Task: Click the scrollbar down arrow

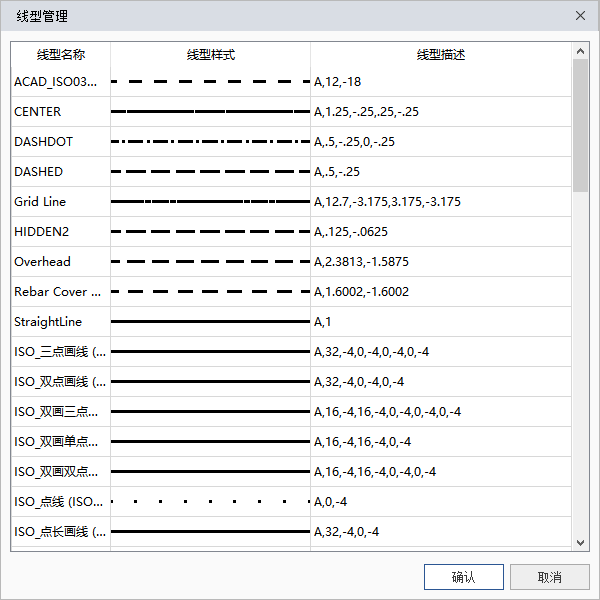Action: click(x=580, y=543)
